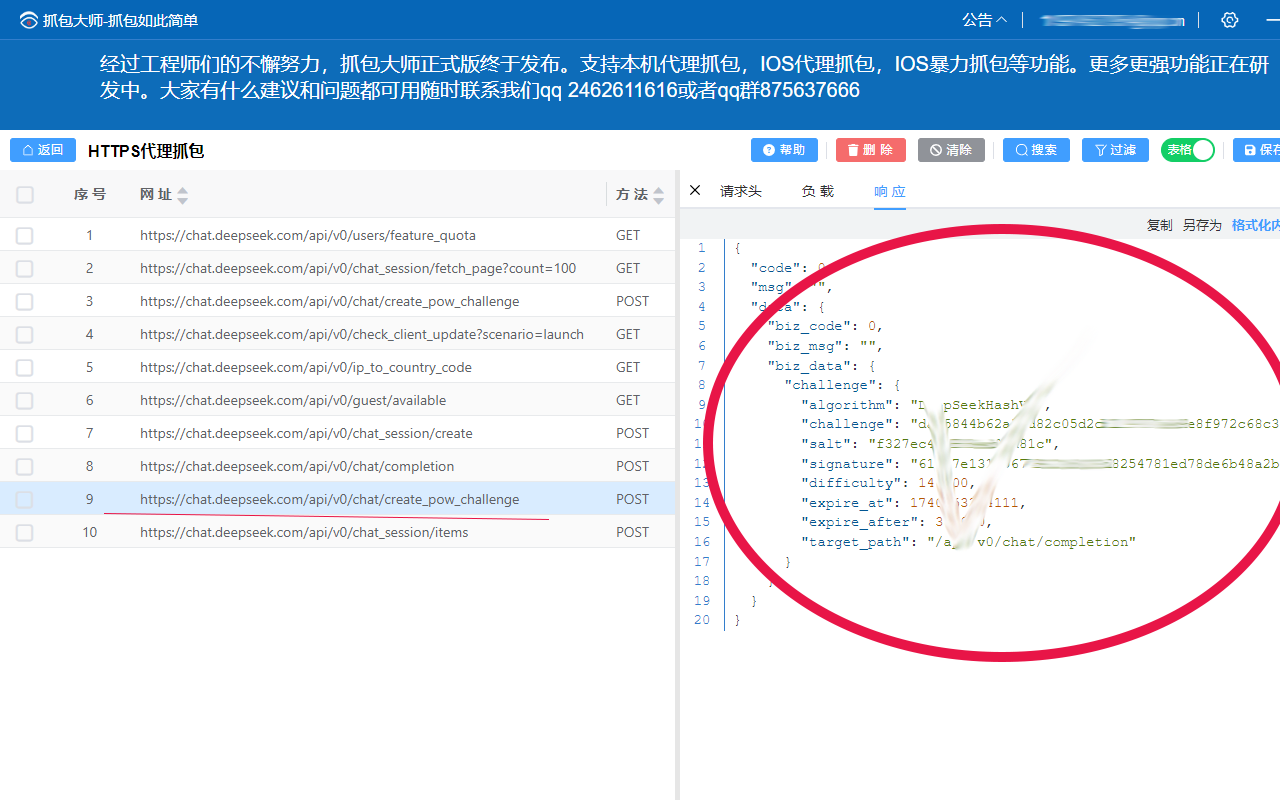Check the row 10 chat_session/items checkbox
This screenshot has height=800, width=1280.
tap(25, 533)
